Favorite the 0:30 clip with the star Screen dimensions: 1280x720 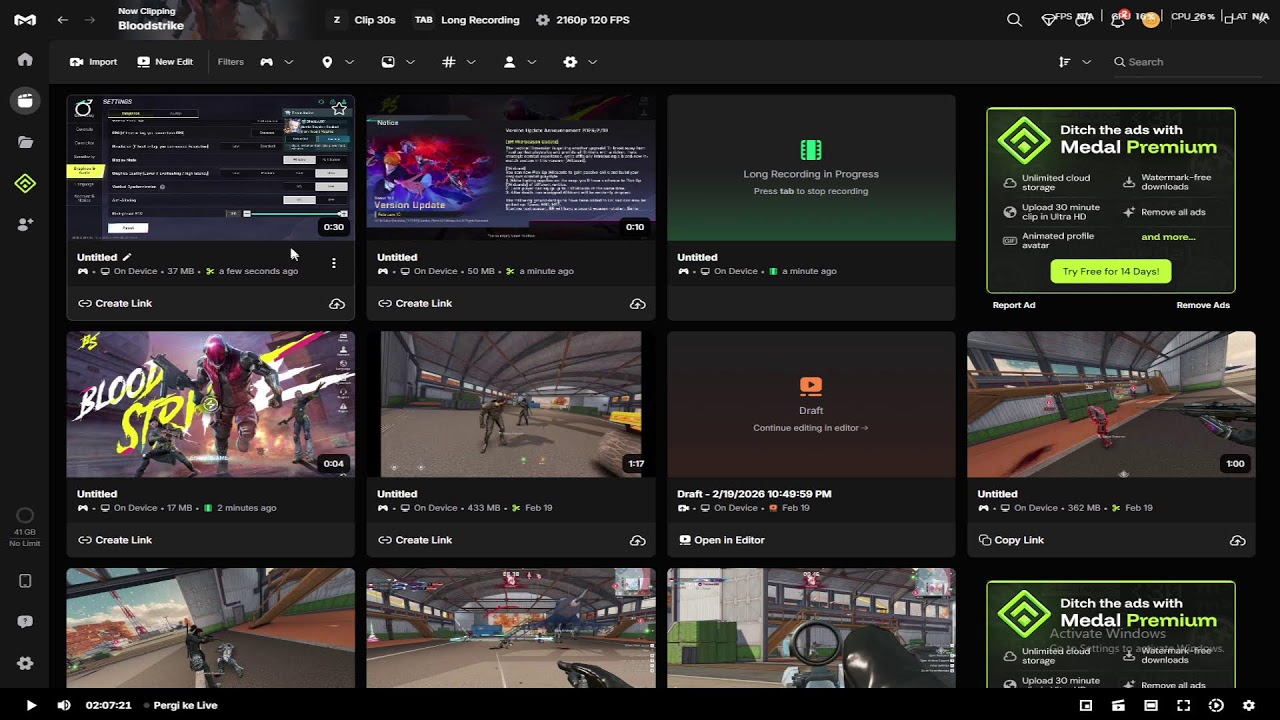click(x=340, y=107)
